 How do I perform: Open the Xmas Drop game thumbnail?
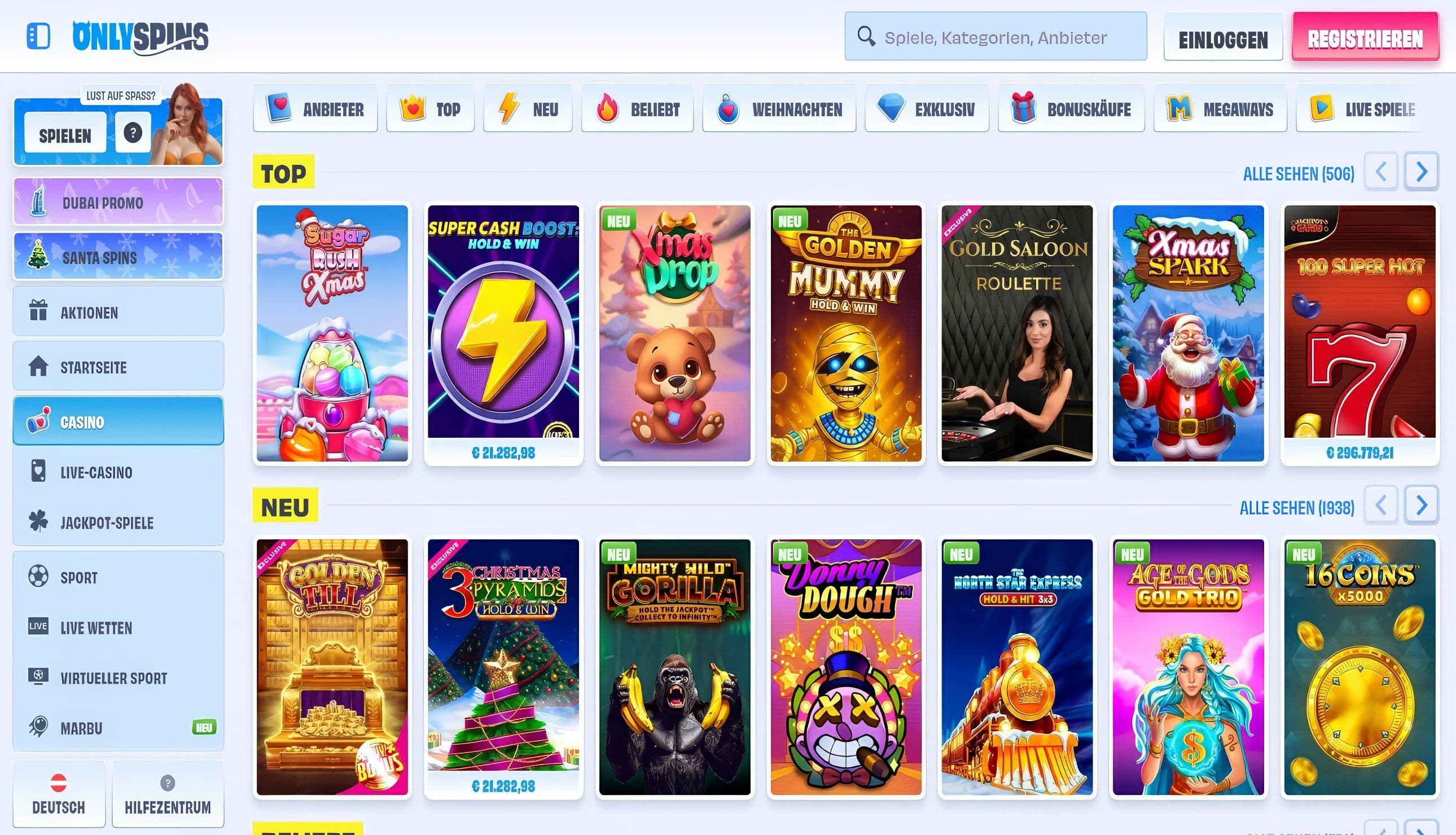674,333
